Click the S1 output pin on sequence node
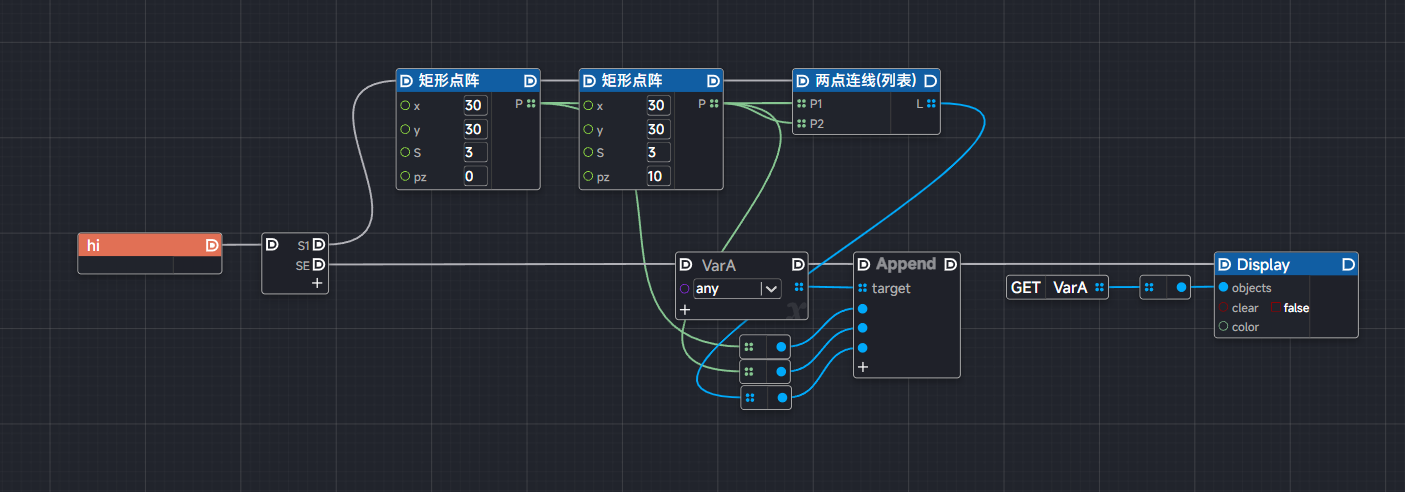The width and height of the screenshot is (1405, 492). pos(318,244)
